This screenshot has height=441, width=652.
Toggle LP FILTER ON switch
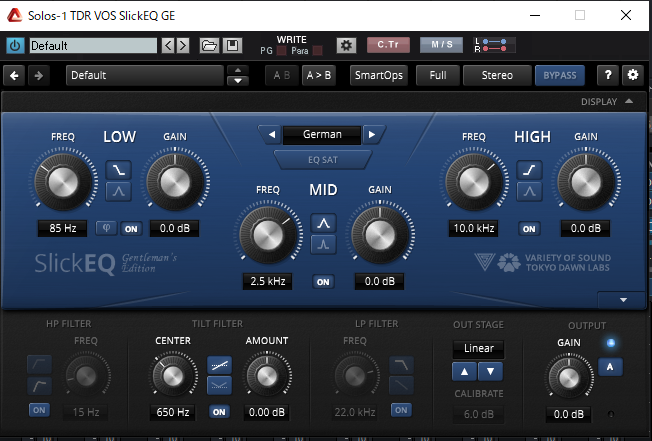401,410
